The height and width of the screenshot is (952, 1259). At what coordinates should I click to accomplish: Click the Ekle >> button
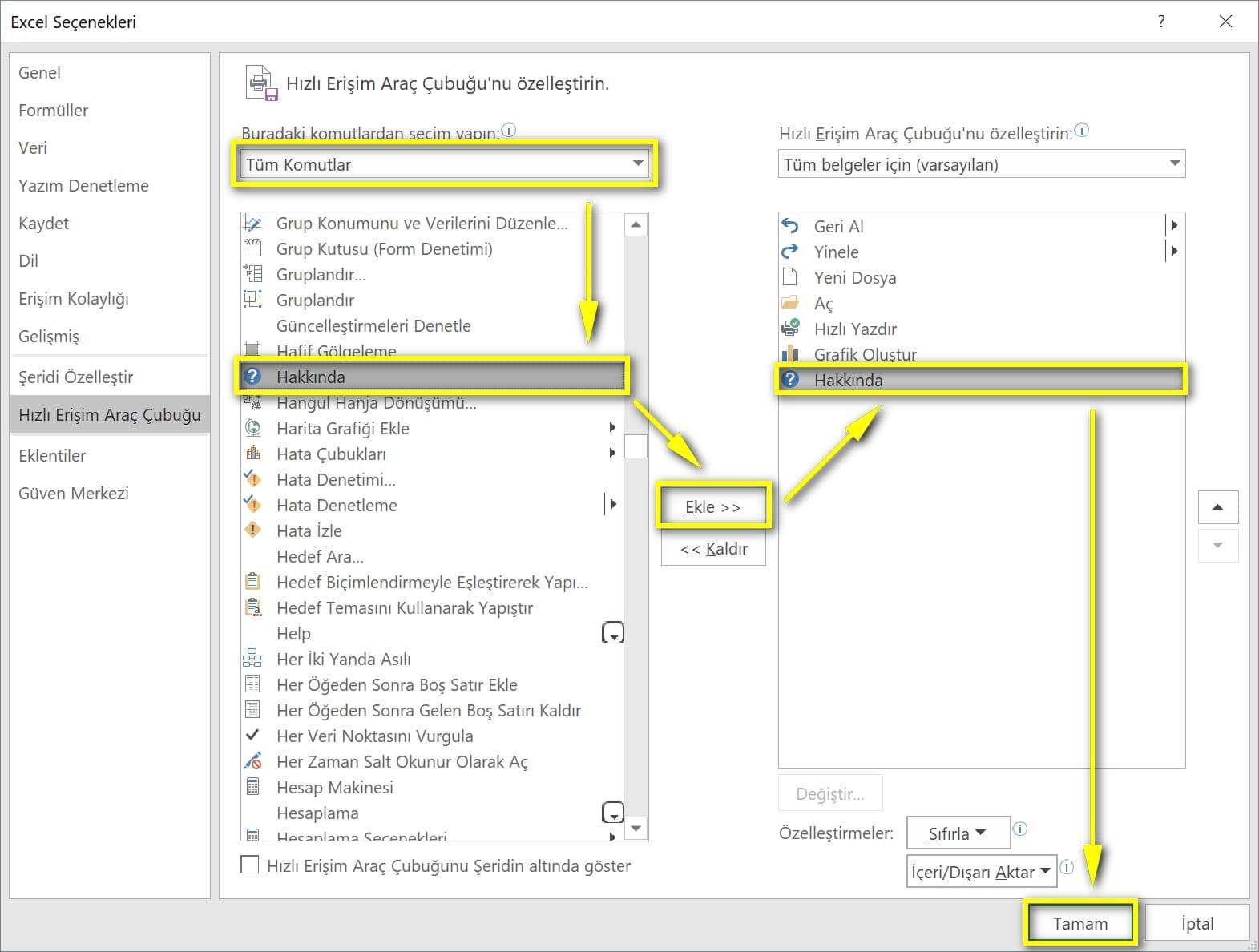tap(713, 506)
